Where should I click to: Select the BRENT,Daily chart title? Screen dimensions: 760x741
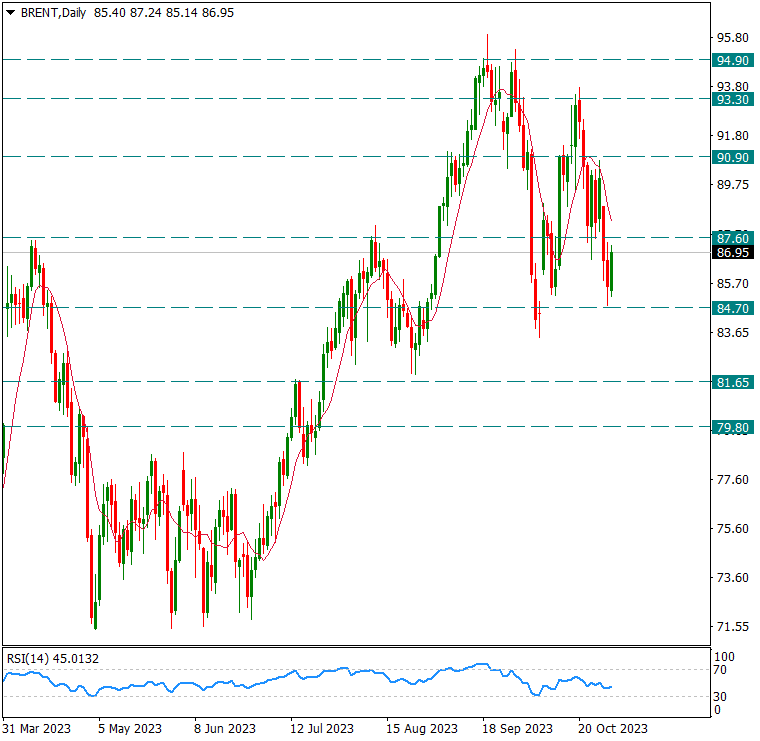(53, 13)
